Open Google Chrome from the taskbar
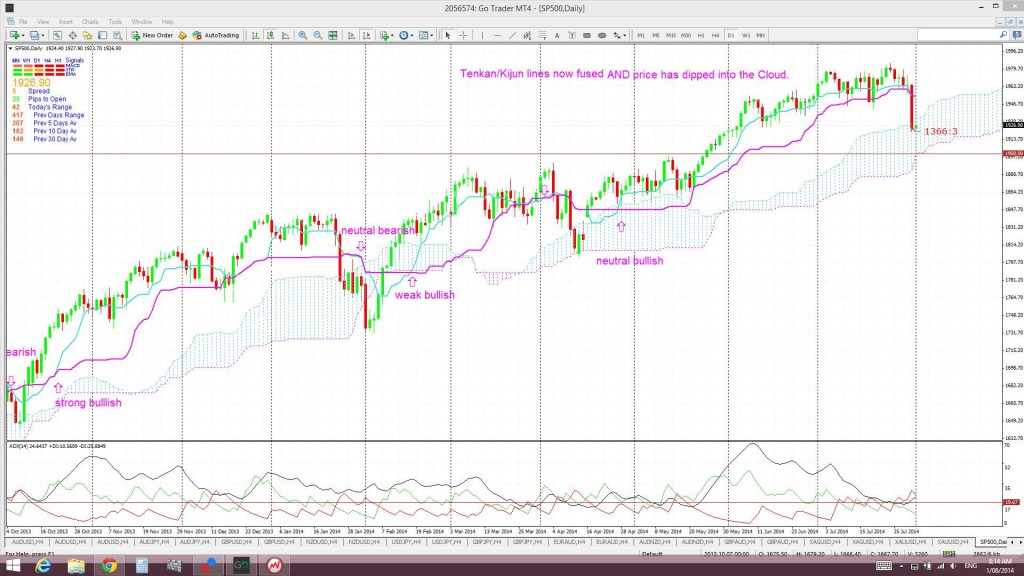Screen dimensions: 1024x576 109,566
